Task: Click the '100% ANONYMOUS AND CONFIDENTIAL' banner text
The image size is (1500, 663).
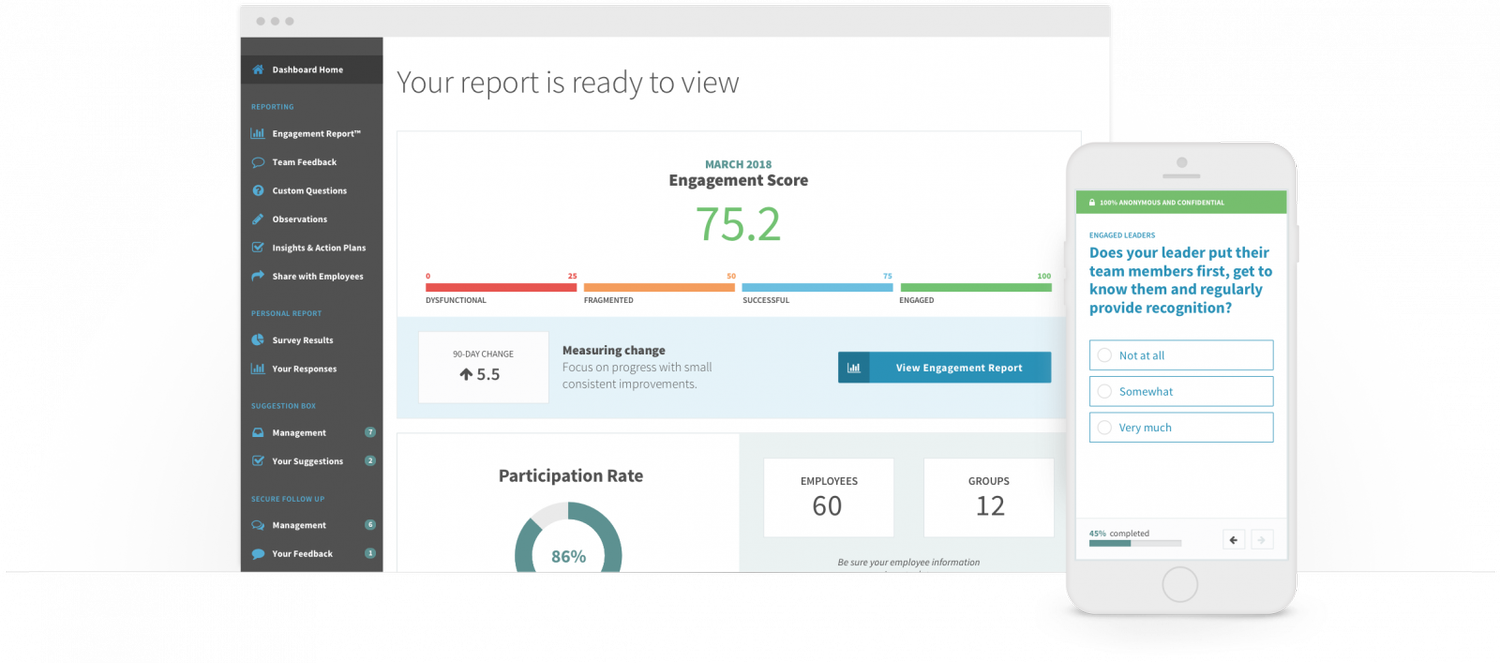Action: pyautogui.click(x=1161, y=203)
